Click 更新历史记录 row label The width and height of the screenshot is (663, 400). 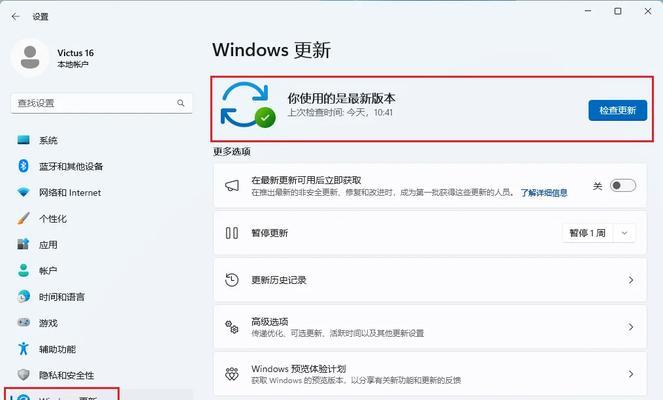279,280
